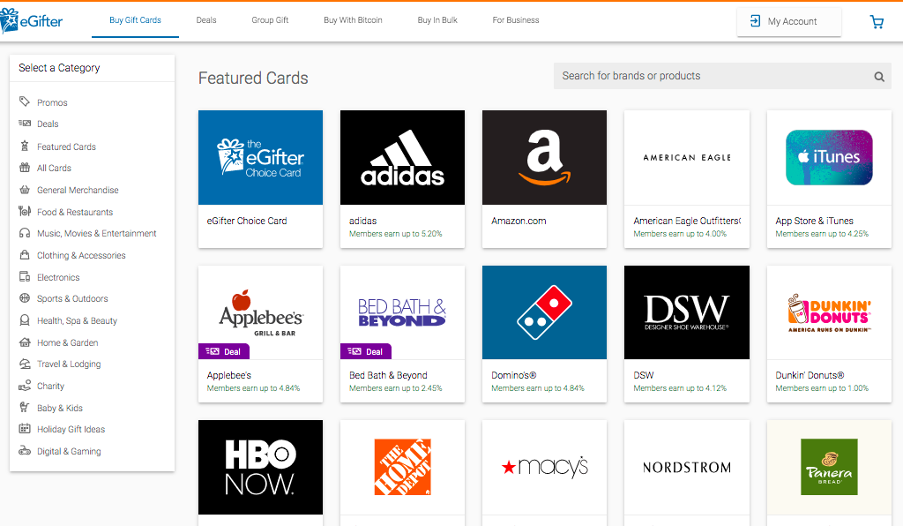The width and height of the screenshot is (904, 526).
Task: Open the Group Gift tab
Action: click(270, 20)
